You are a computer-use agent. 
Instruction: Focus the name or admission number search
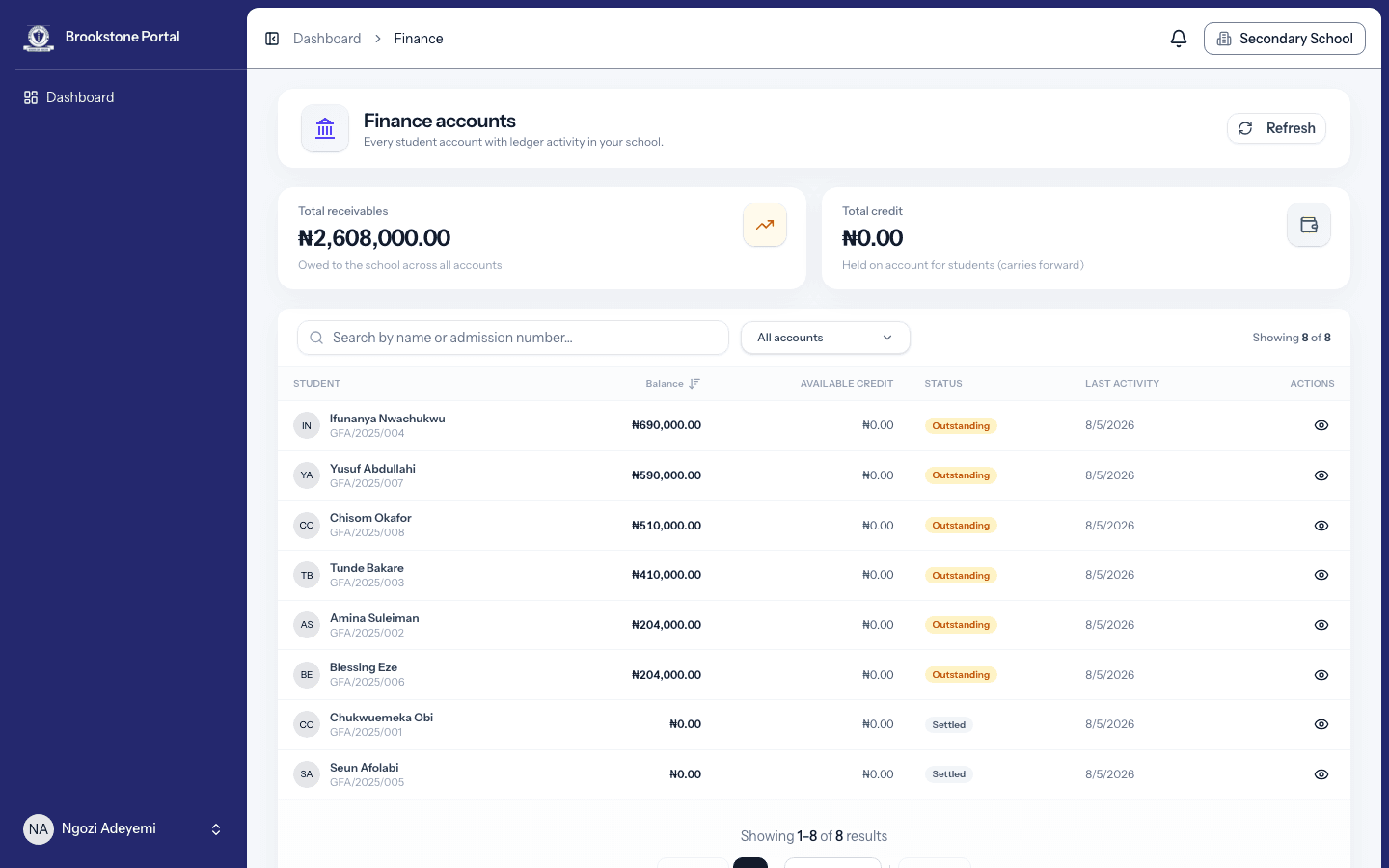point(513,338)
